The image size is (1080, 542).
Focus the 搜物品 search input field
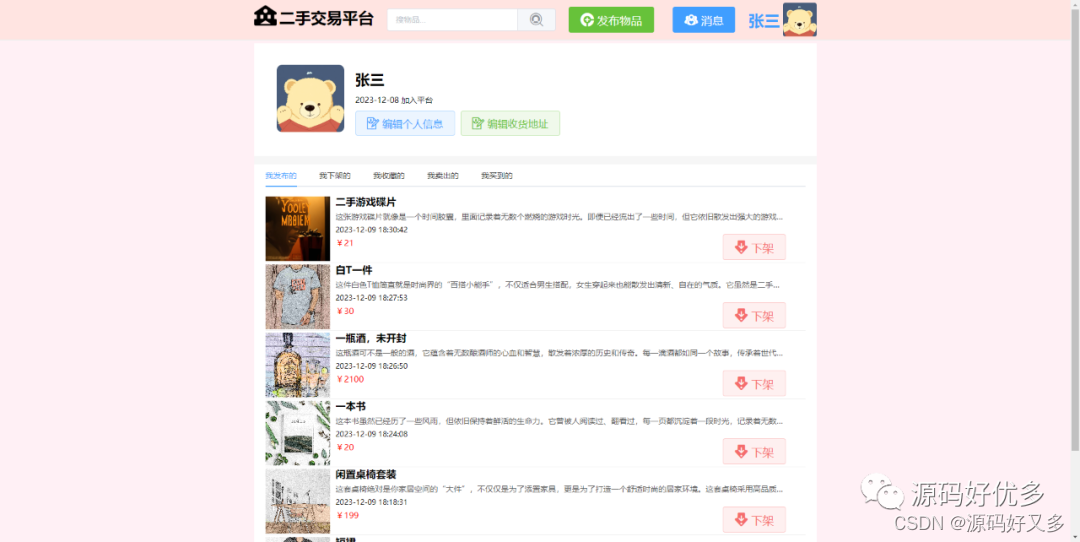pos(453,20)
